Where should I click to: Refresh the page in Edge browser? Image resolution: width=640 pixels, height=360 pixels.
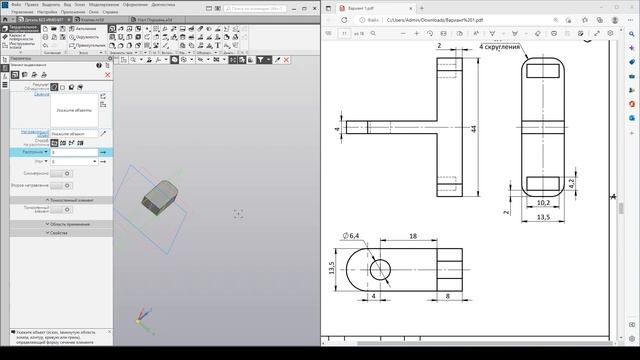(344, 20)
